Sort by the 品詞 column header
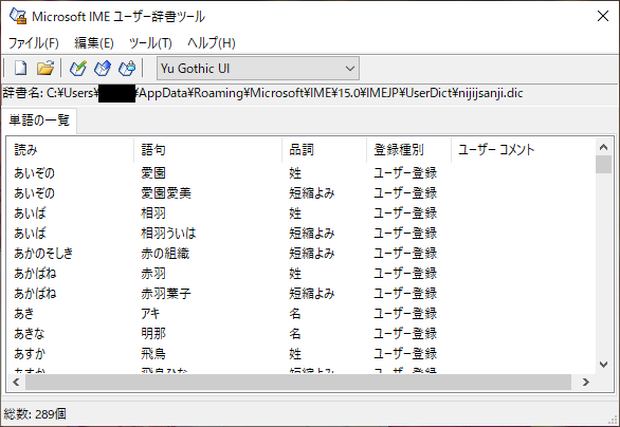 pos(324,150)
